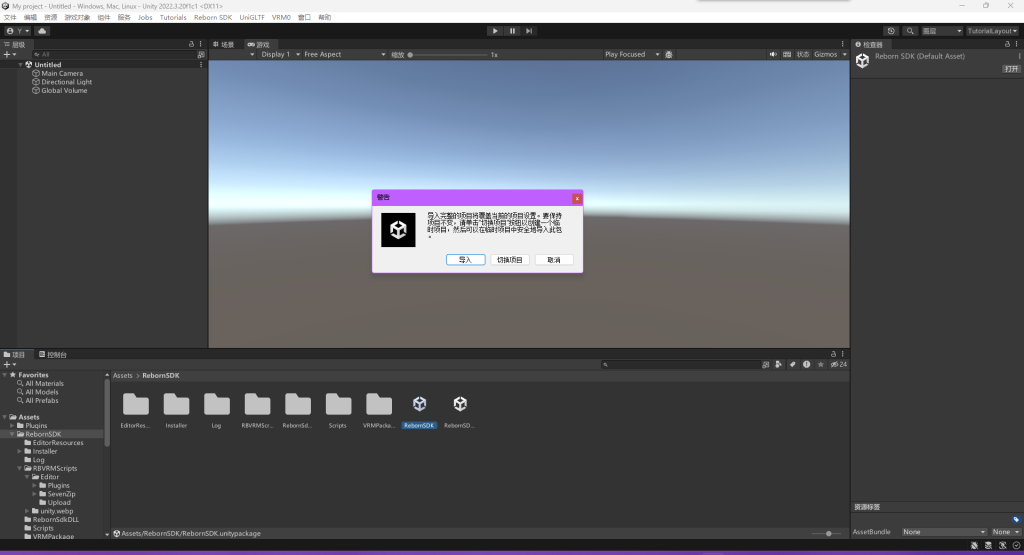Switch to the 控制台 console tab
Screen dimensions: 1024x555
tap(53, 354)
